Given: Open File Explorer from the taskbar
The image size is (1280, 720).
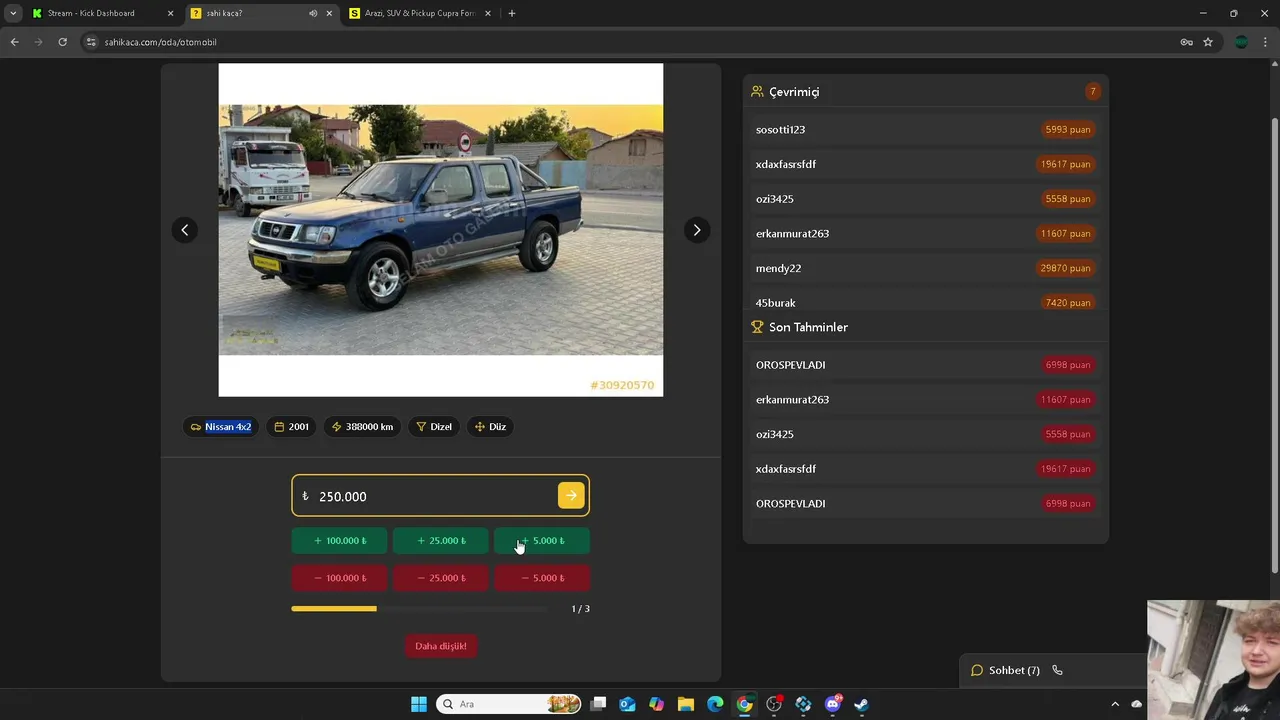Looking at the screenshot, I should (x=685, y=704).
